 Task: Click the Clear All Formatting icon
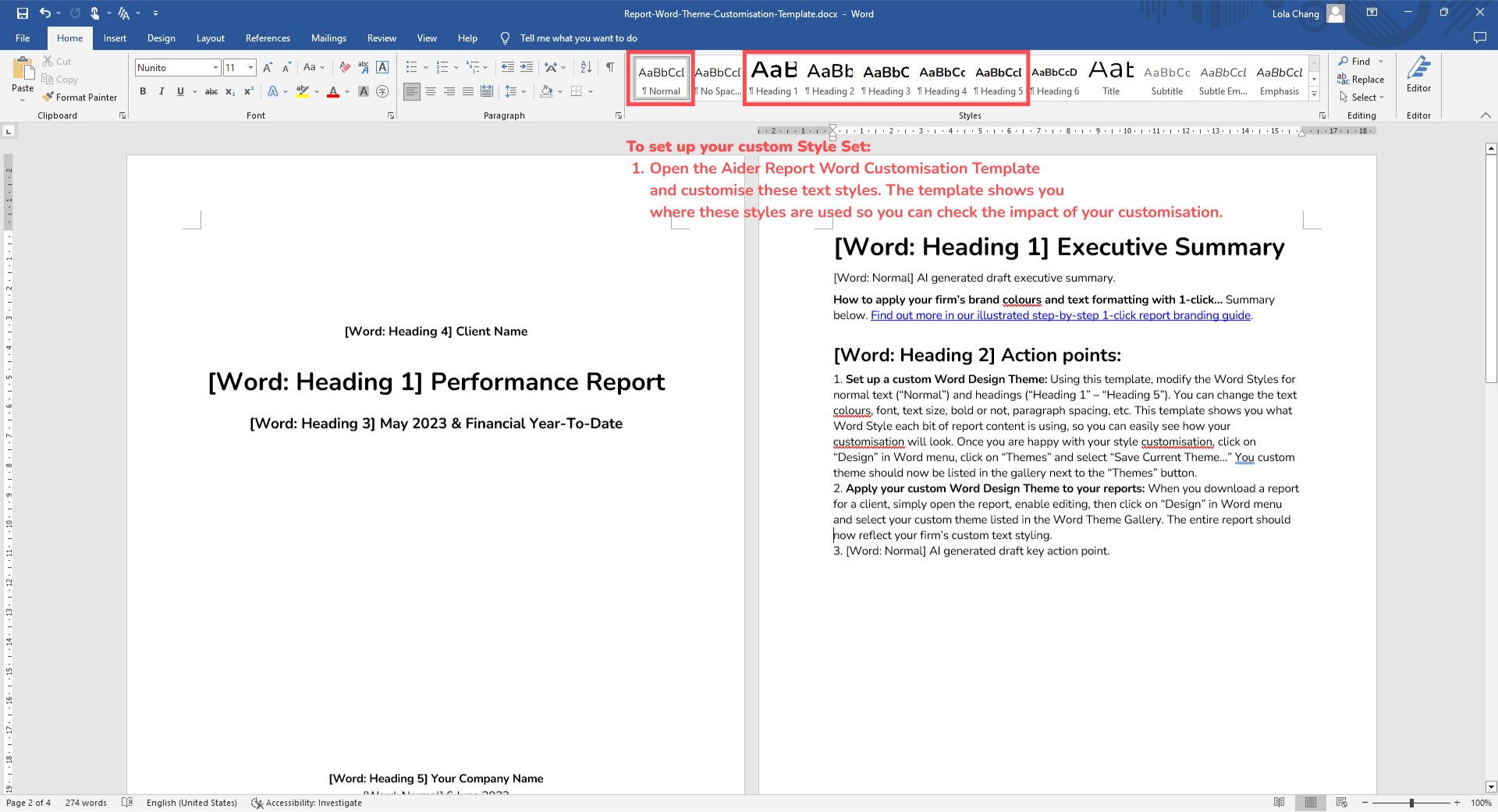coord(345,68)
